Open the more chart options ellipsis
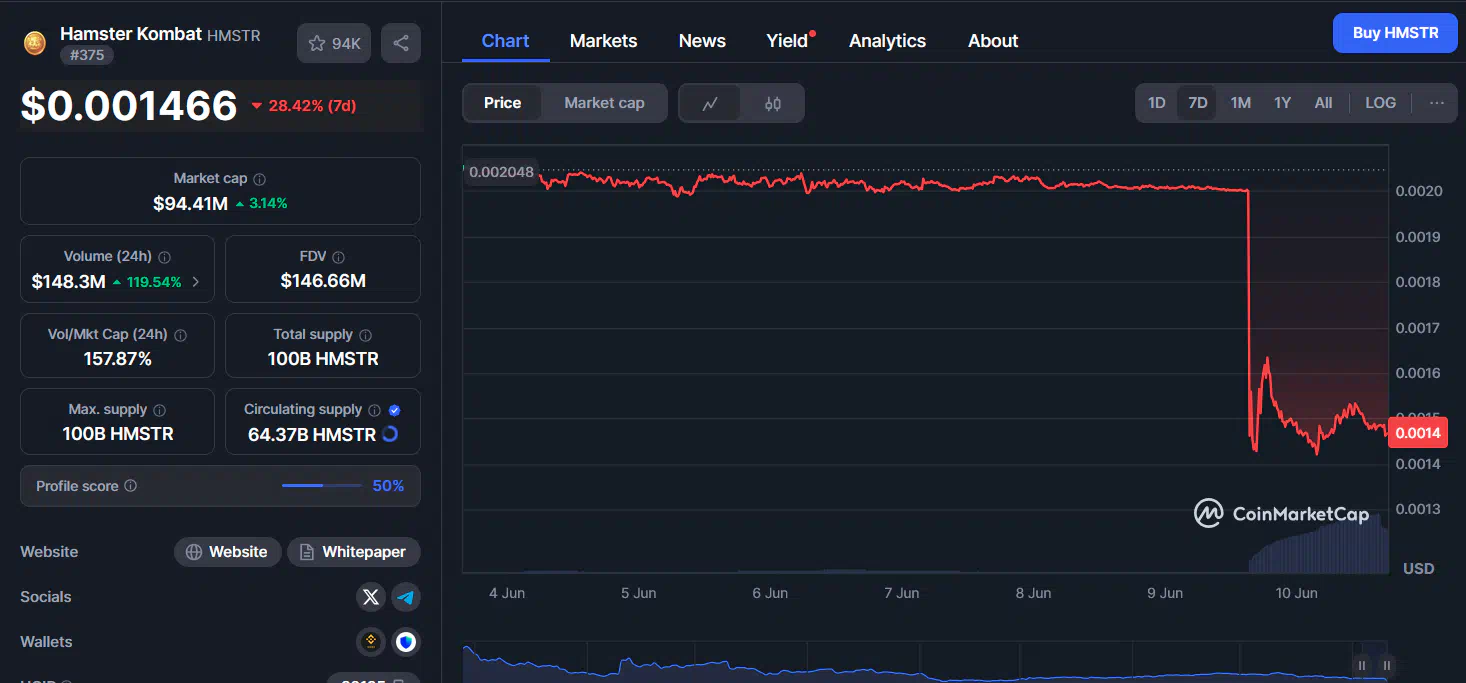 click(x=1437, y=103)
